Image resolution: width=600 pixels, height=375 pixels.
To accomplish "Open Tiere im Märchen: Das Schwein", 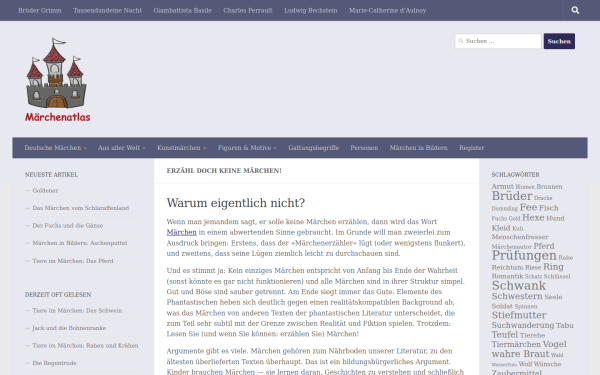I will tap(77, 311).
